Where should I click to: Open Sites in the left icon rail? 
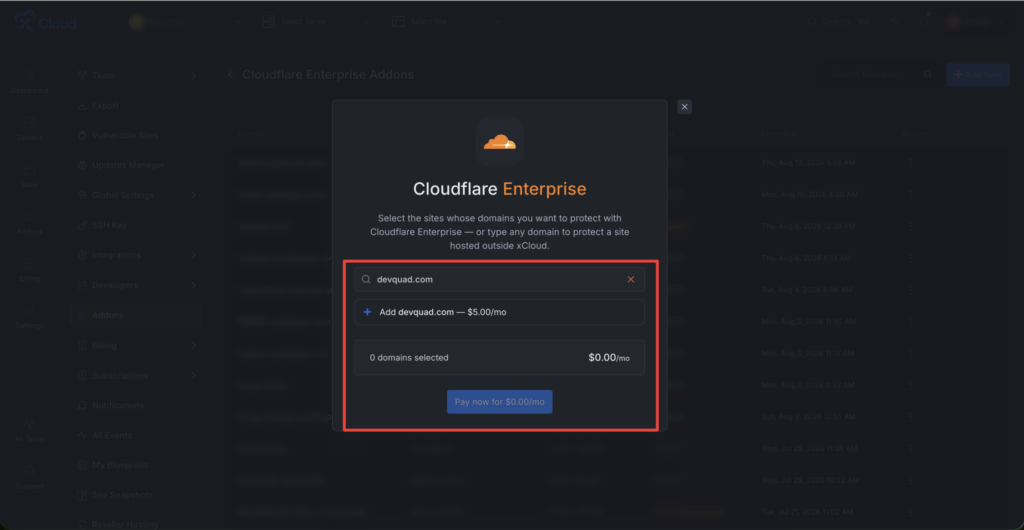(x=29, y=177)
